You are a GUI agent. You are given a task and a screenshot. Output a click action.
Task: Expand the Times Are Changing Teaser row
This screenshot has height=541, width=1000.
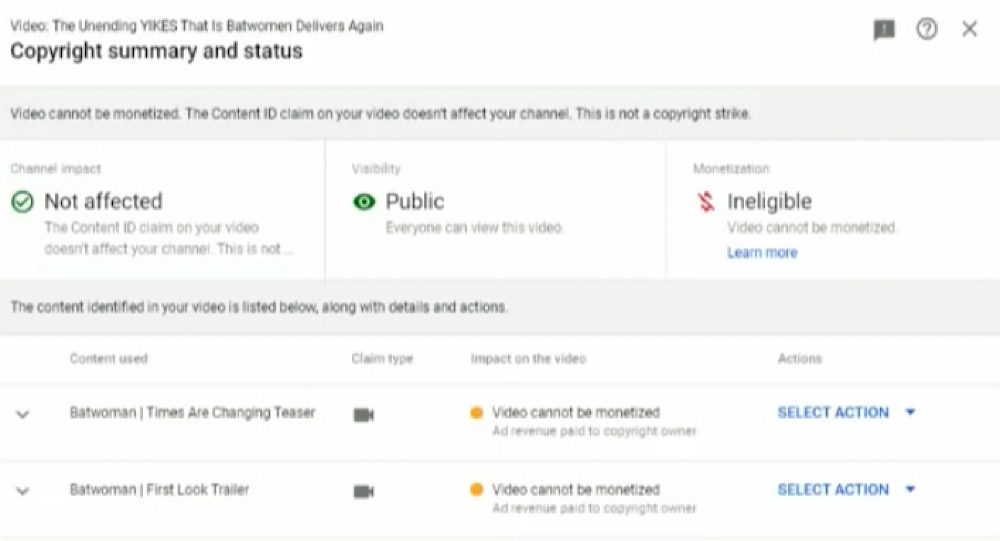[x=22, y=415]
